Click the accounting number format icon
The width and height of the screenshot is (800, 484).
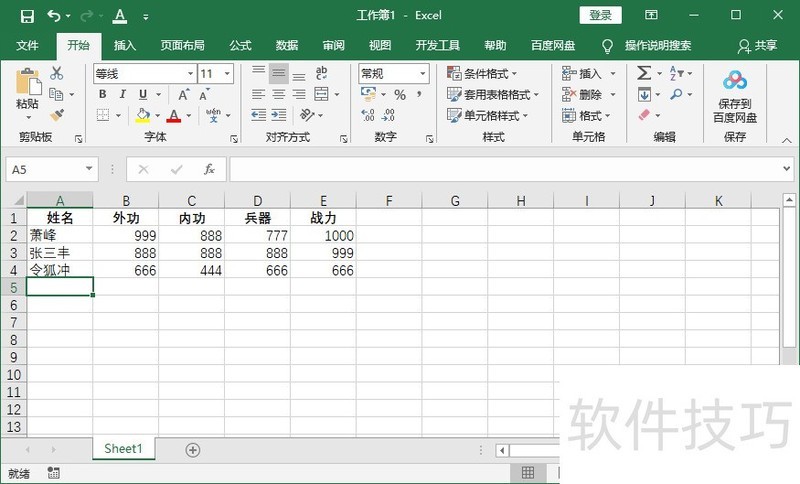(x=368, y=94)
